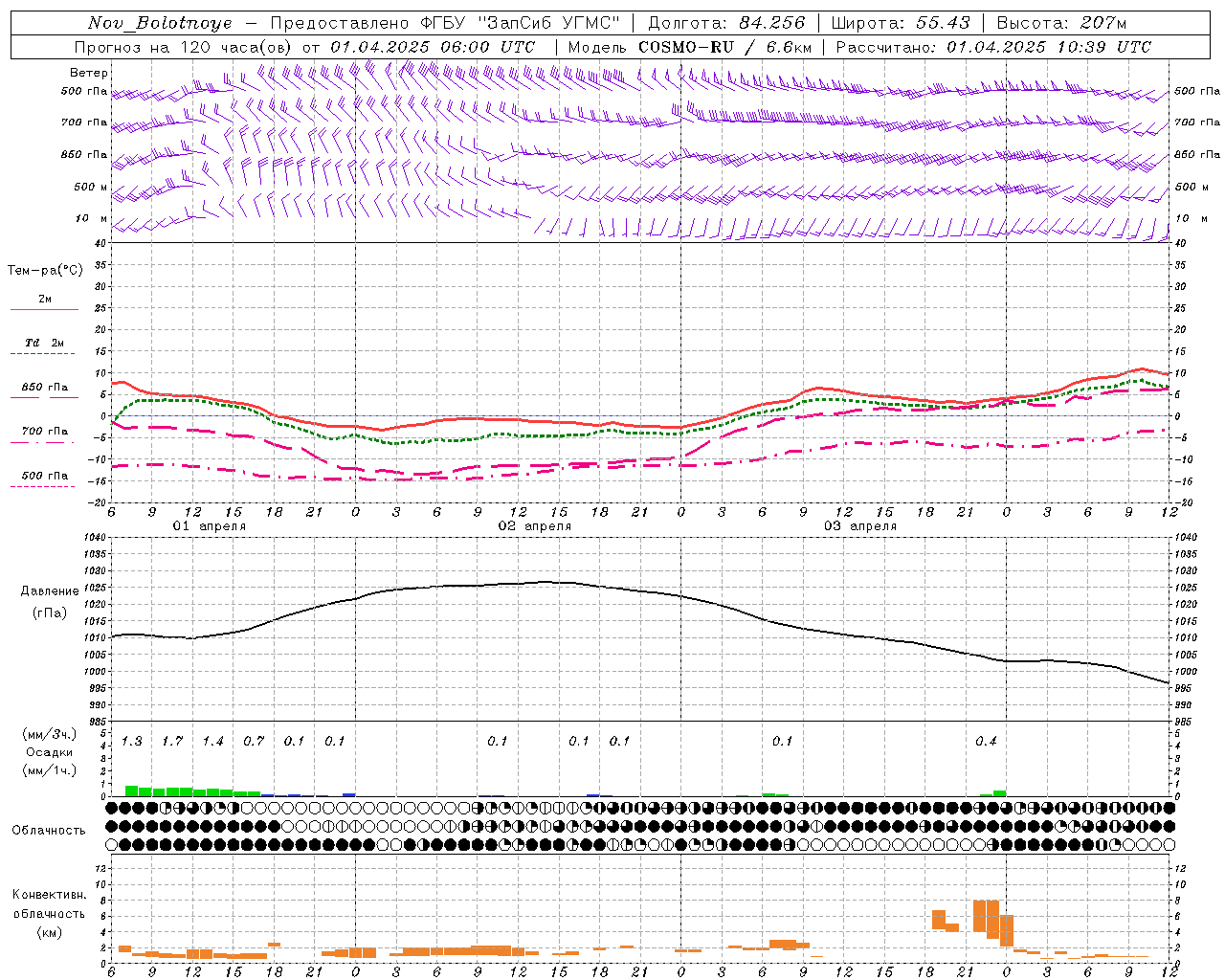Image resolution: width=1225 pixels, height=980 pixels.
Task: Select the Тем-ра(°C) axis title
Action: point(45,271)
